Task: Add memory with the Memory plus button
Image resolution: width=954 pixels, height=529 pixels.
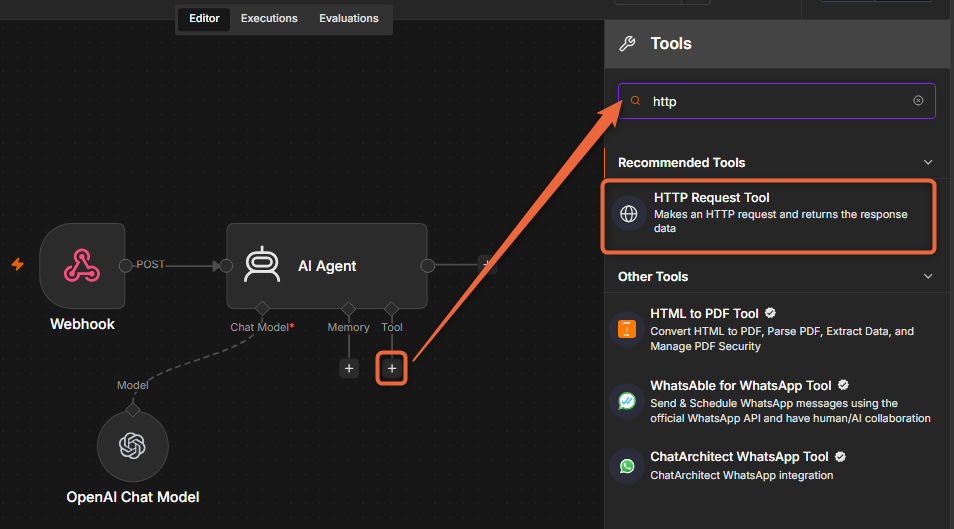Action: coord(349,368)
